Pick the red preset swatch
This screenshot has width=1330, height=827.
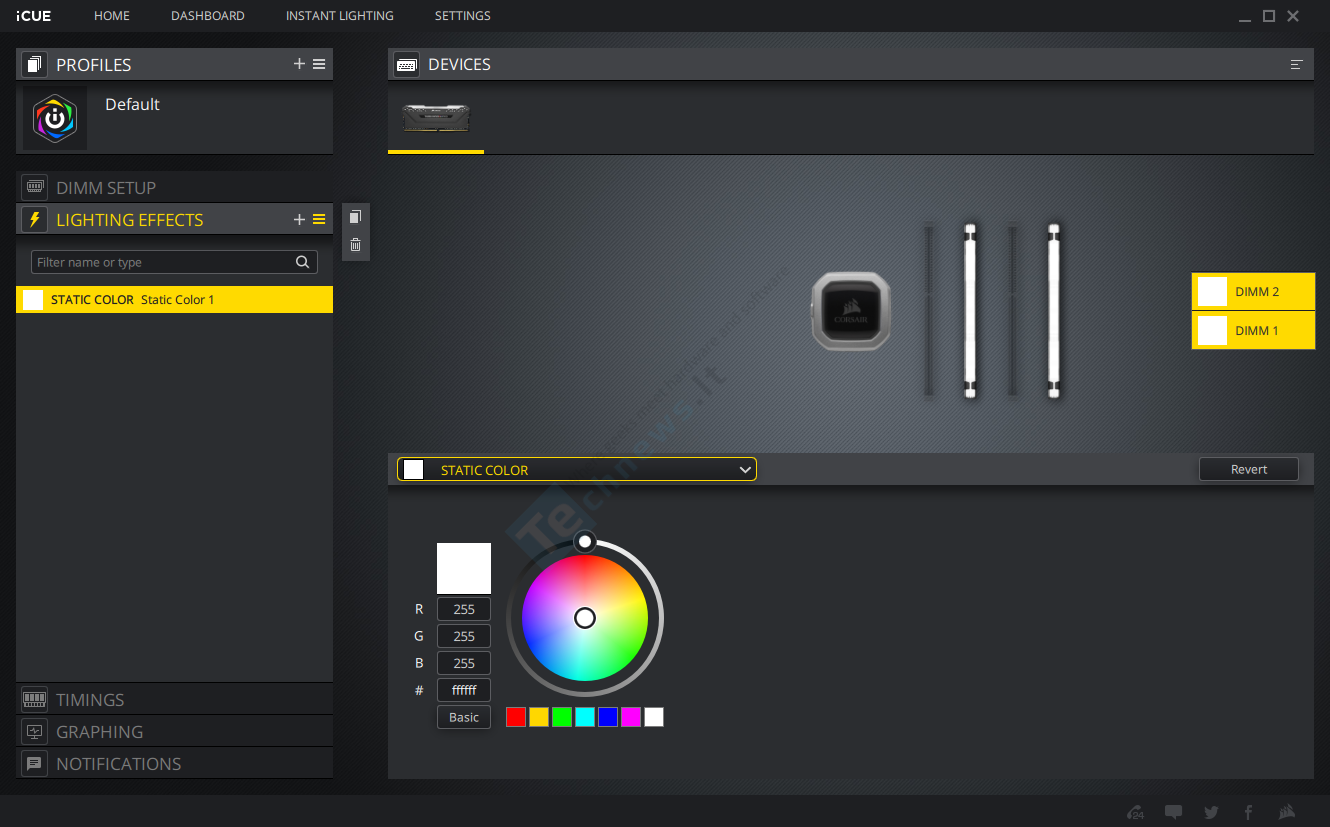[516, 717]
